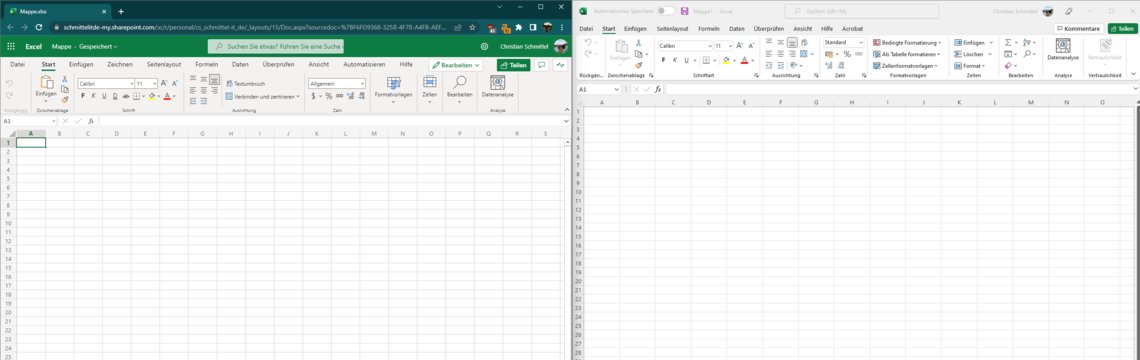Image resolution: width=1140 pixels, height=360 pixels.
Task: Apply red font color in Excel web
Action: click(x=166, y=96)
